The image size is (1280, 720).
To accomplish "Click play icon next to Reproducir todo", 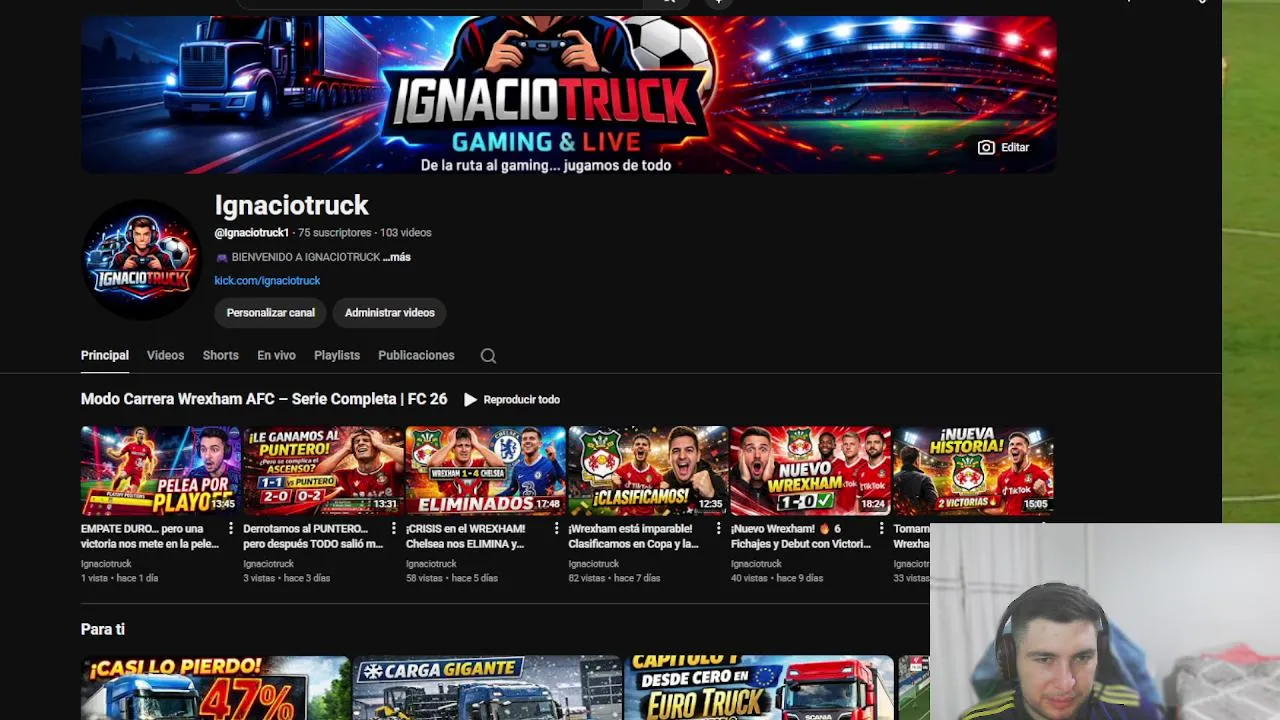I will tap(470, 399).
